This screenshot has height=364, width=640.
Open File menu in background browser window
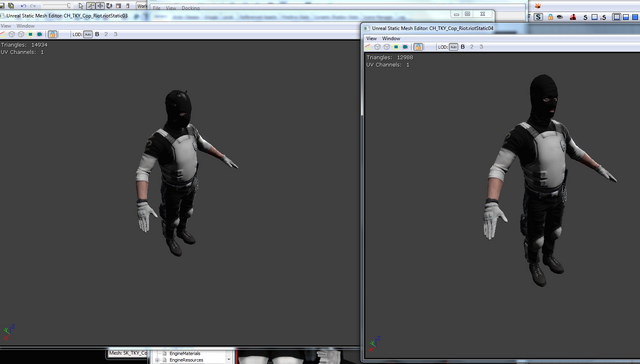(x=156, y=8)
